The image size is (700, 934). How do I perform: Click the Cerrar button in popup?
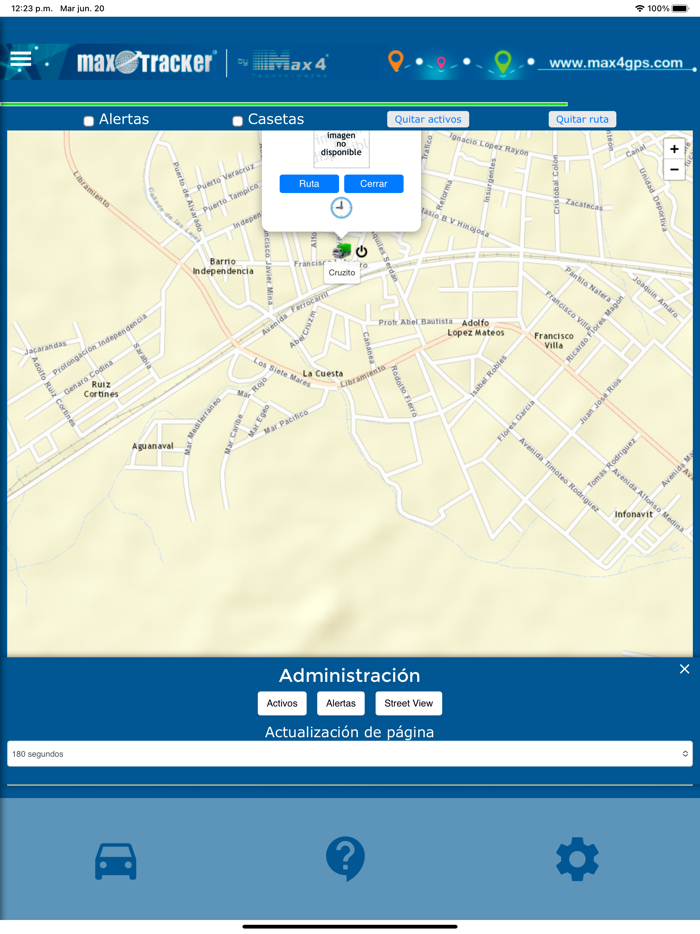pos(374,183)
